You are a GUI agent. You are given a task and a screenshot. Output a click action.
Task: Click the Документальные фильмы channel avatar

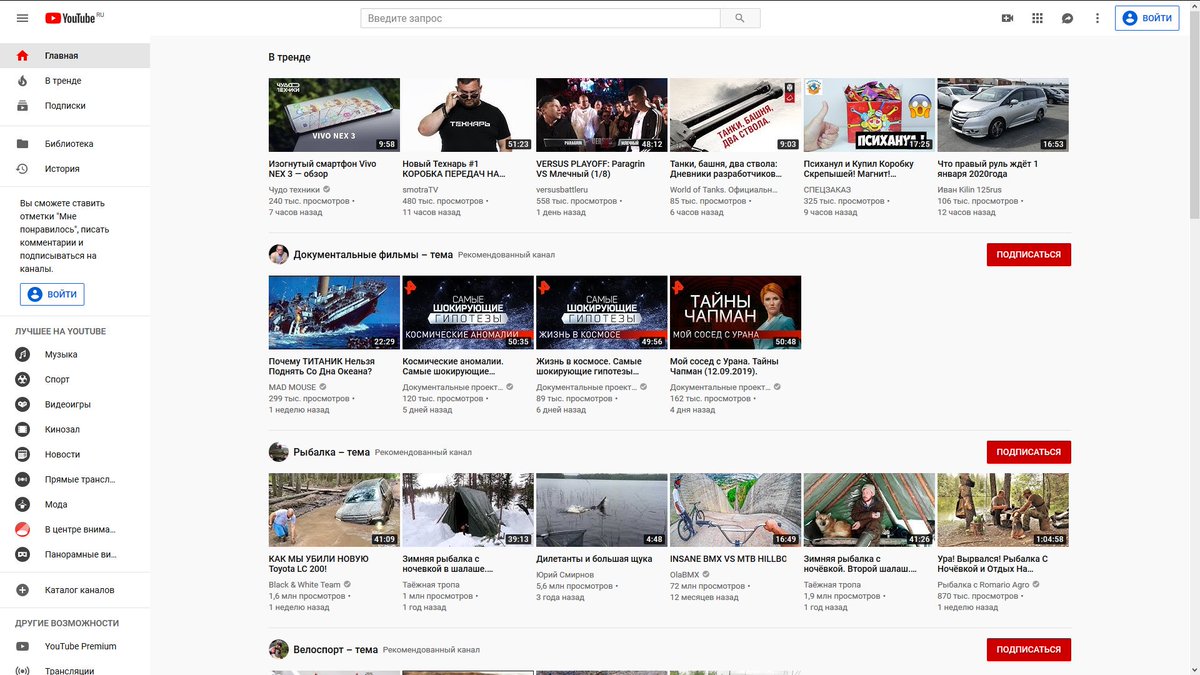(x=278, y=255)
